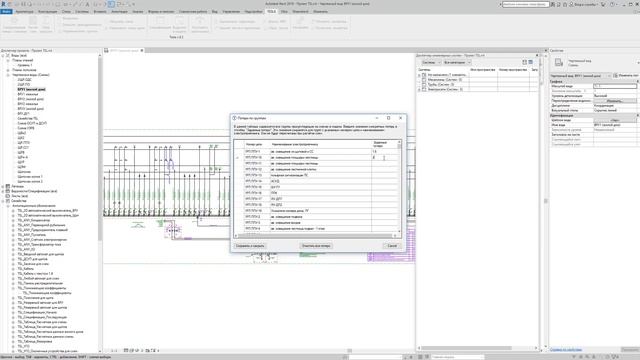Select Аннотационные обозначения in Project Browser
The height and width of the screenshot is (360, 640).
coord(34,206)
